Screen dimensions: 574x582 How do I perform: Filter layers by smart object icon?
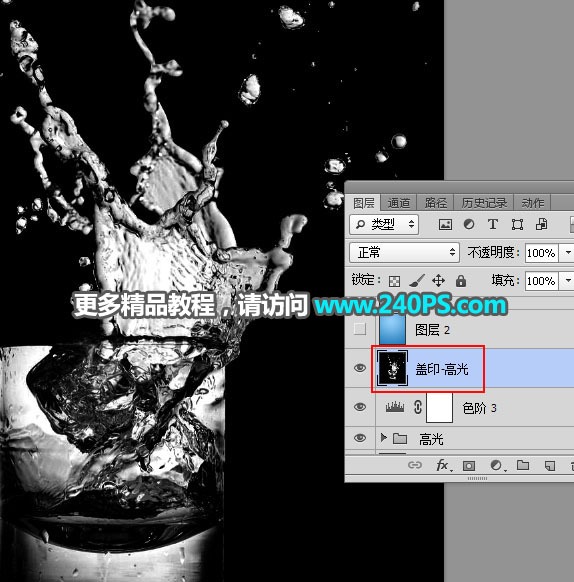(541, 224)
